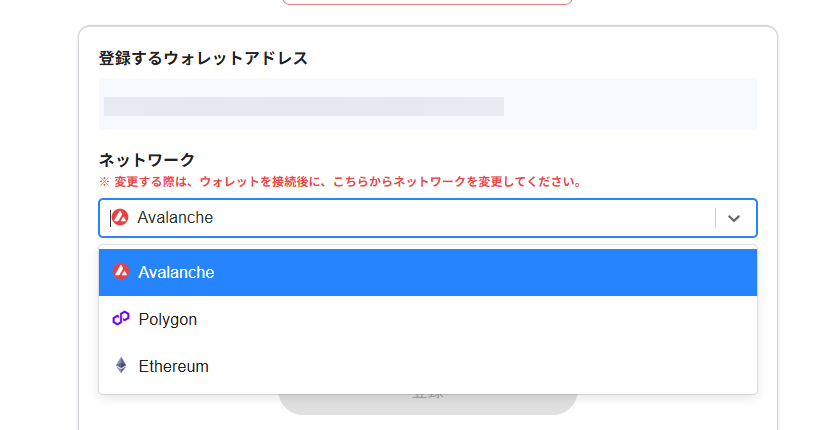Click the Avalanche logo in the selected network field
840x430 pixels.
coord(120,217)
